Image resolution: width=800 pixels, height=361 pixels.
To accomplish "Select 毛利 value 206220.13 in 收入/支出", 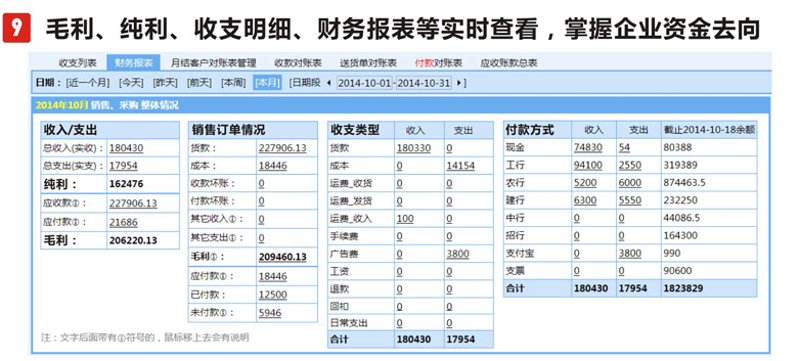I will [133, 240].
